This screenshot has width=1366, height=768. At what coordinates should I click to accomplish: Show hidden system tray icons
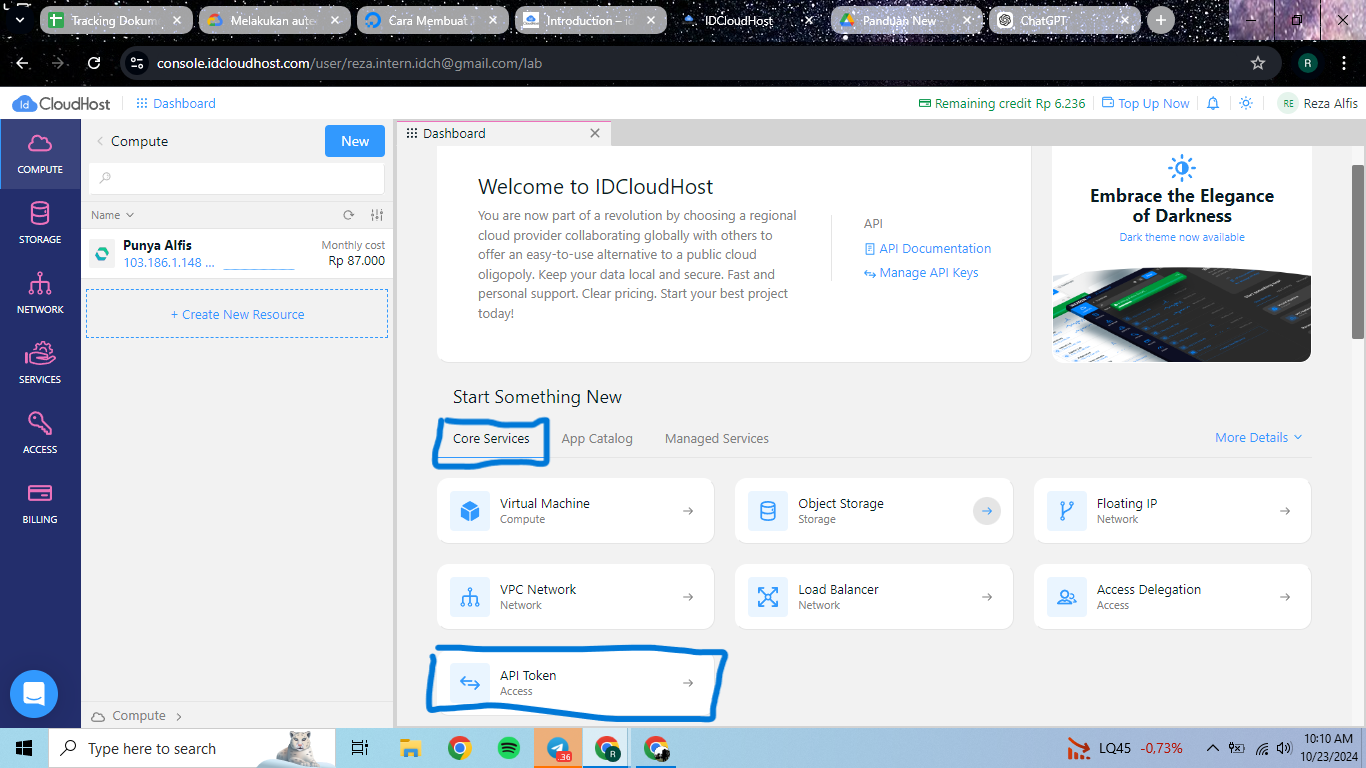click(x=1213, y=748)
